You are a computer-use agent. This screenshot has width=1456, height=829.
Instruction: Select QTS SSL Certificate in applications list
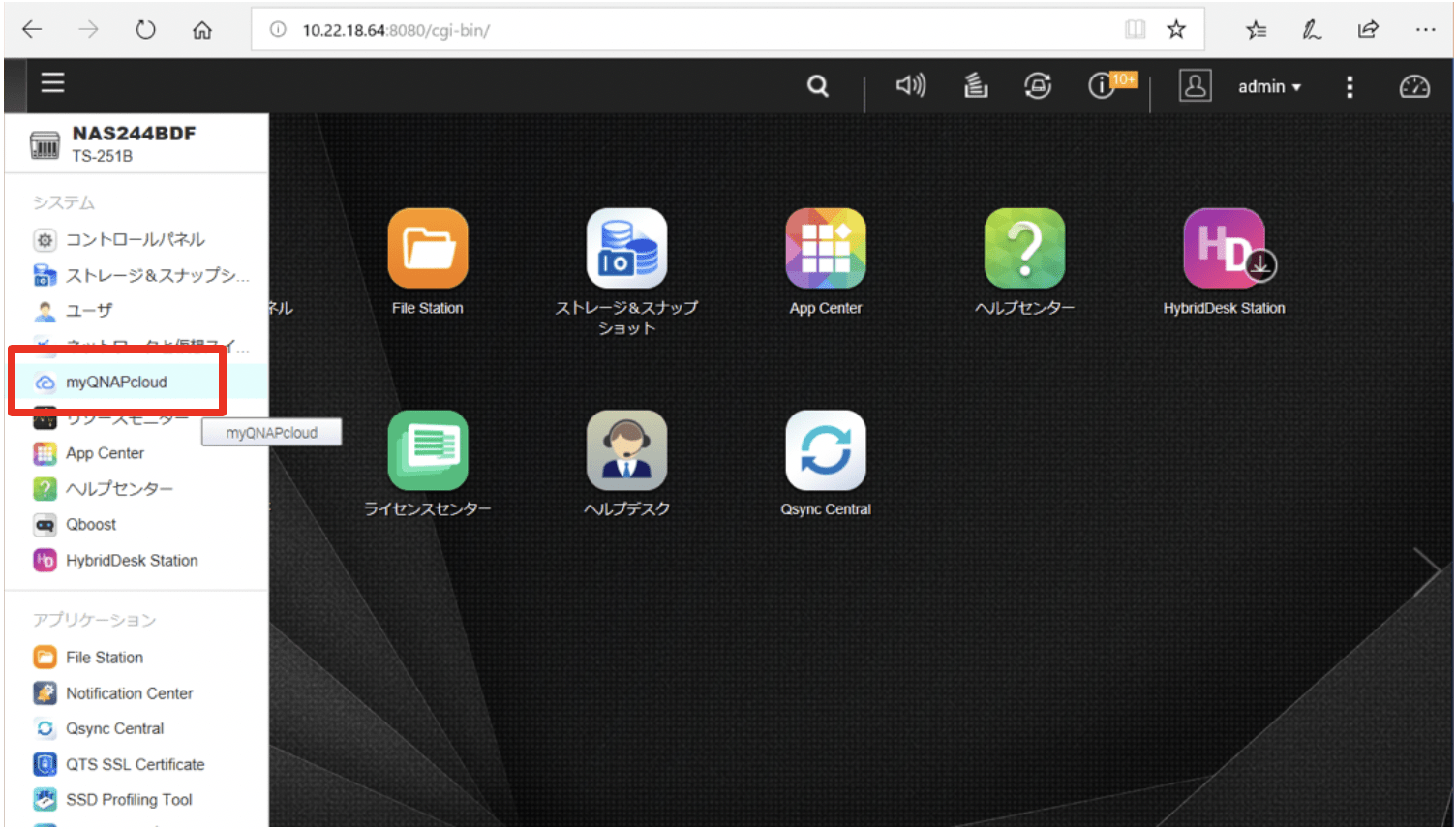click(x=136, y=764)
